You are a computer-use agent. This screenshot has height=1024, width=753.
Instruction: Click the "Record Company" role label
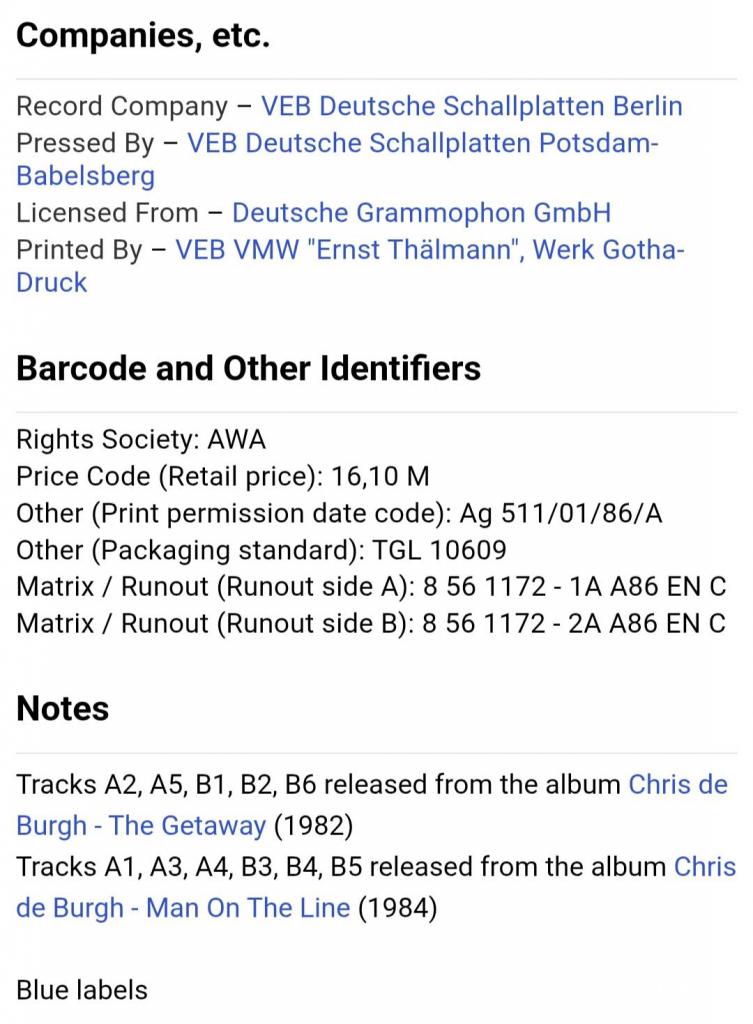(122, 106)
